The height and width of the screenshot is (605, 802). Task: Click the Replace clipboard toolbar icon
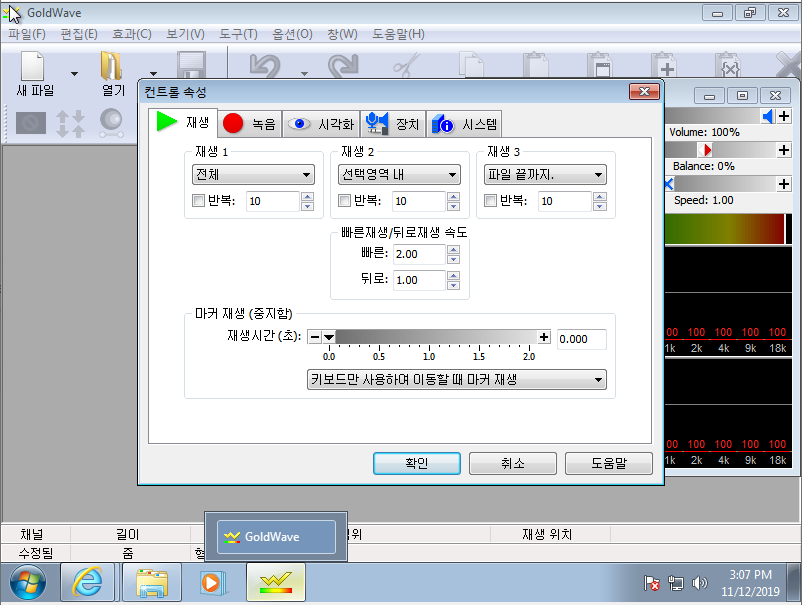[727, 65]
